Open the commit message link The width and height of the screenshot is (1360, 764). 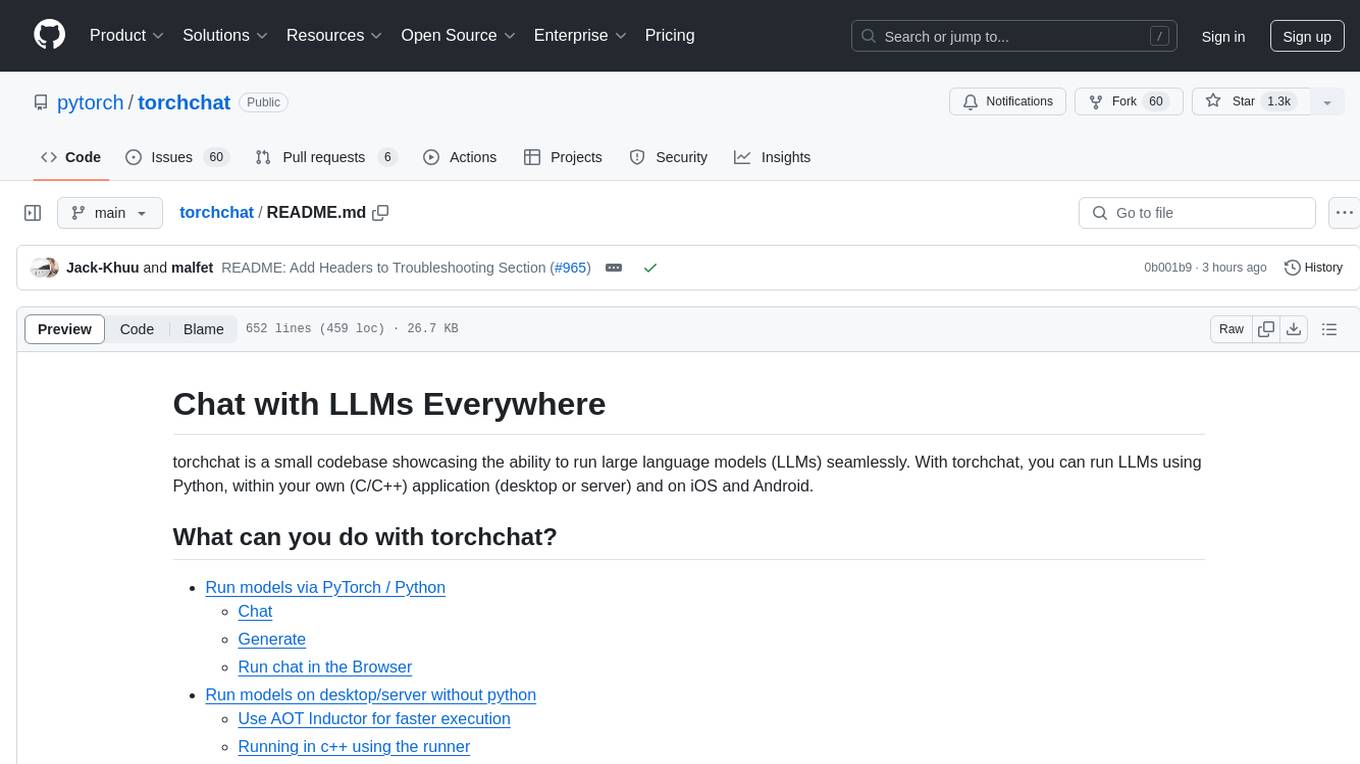click(384, 268)
